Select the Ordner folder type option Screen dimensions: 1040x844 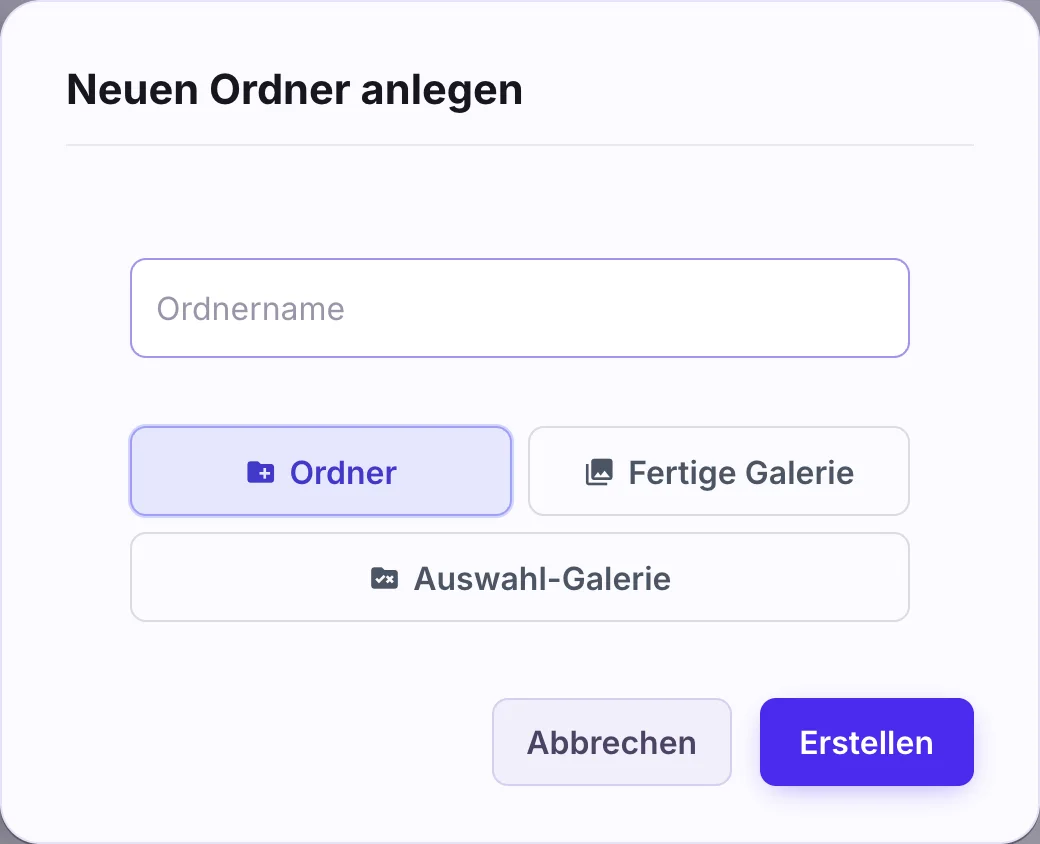pos(321,471)
